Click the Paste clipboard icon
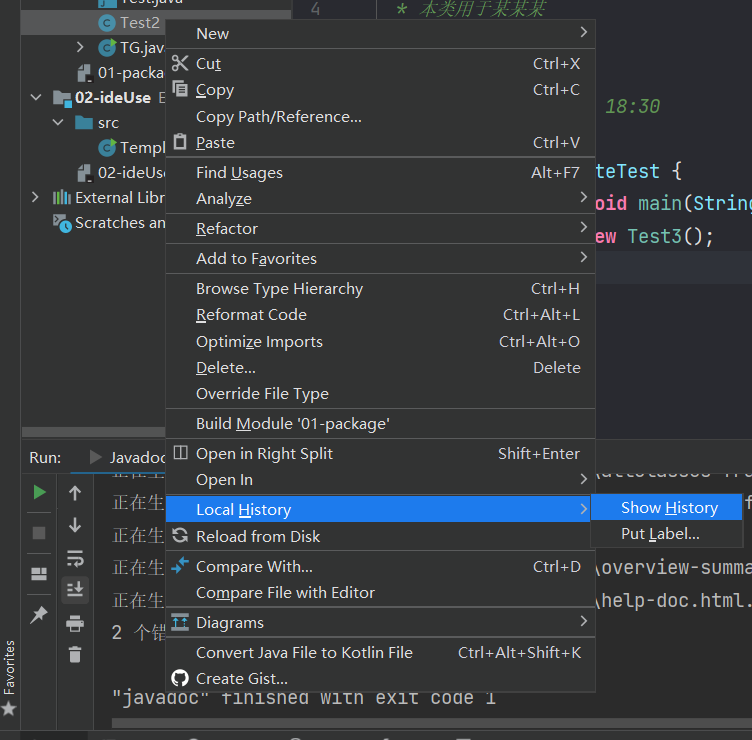 (x=180, y=142)
